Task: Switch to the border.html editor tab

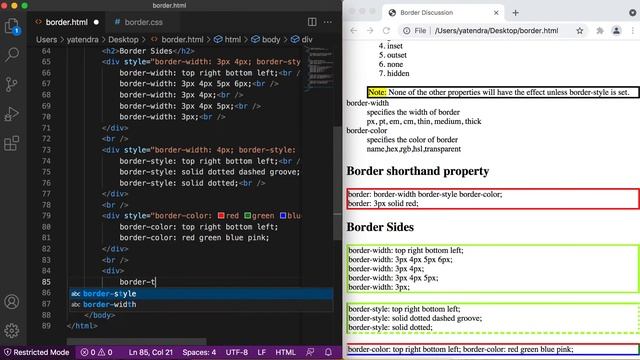Action: (x=66, y=22)
